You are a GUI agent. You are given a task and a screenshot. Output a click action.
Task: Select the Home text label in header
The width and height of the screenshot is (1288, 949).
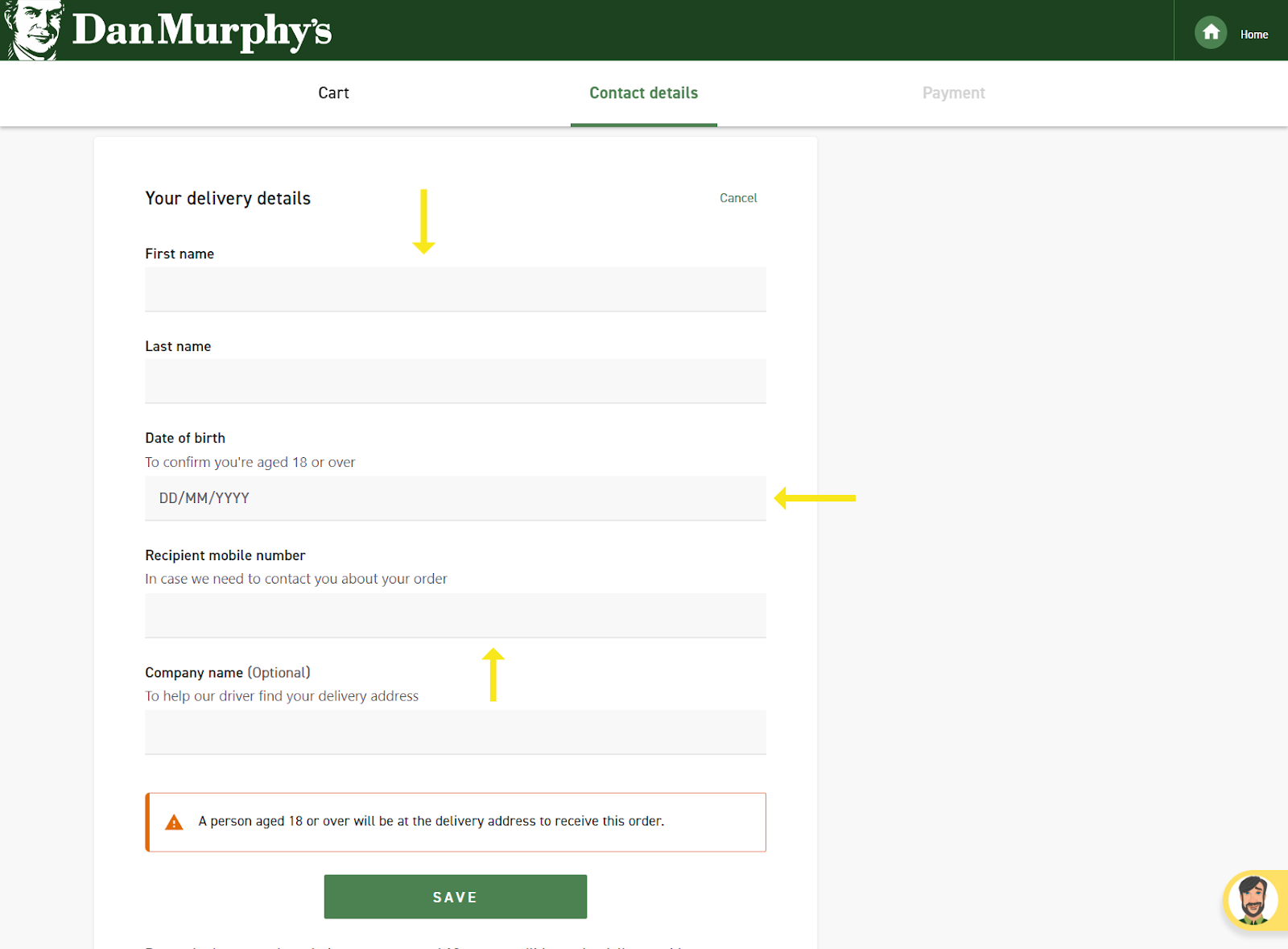click(x=1253, y=35)
